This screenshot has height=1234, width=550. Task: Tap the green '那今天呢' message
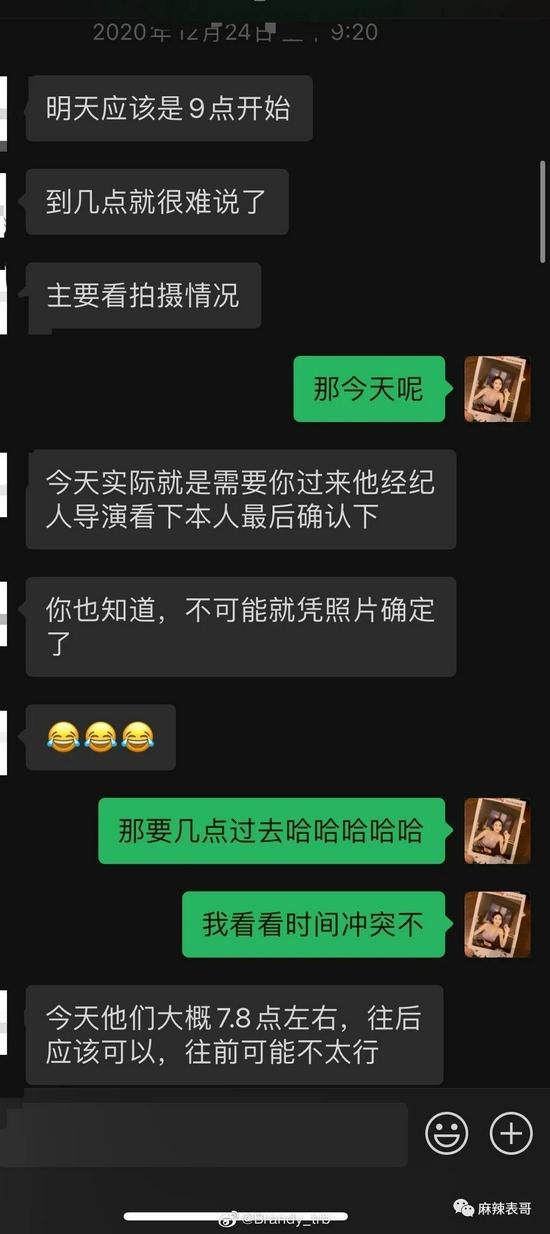(x=369, y=388)
